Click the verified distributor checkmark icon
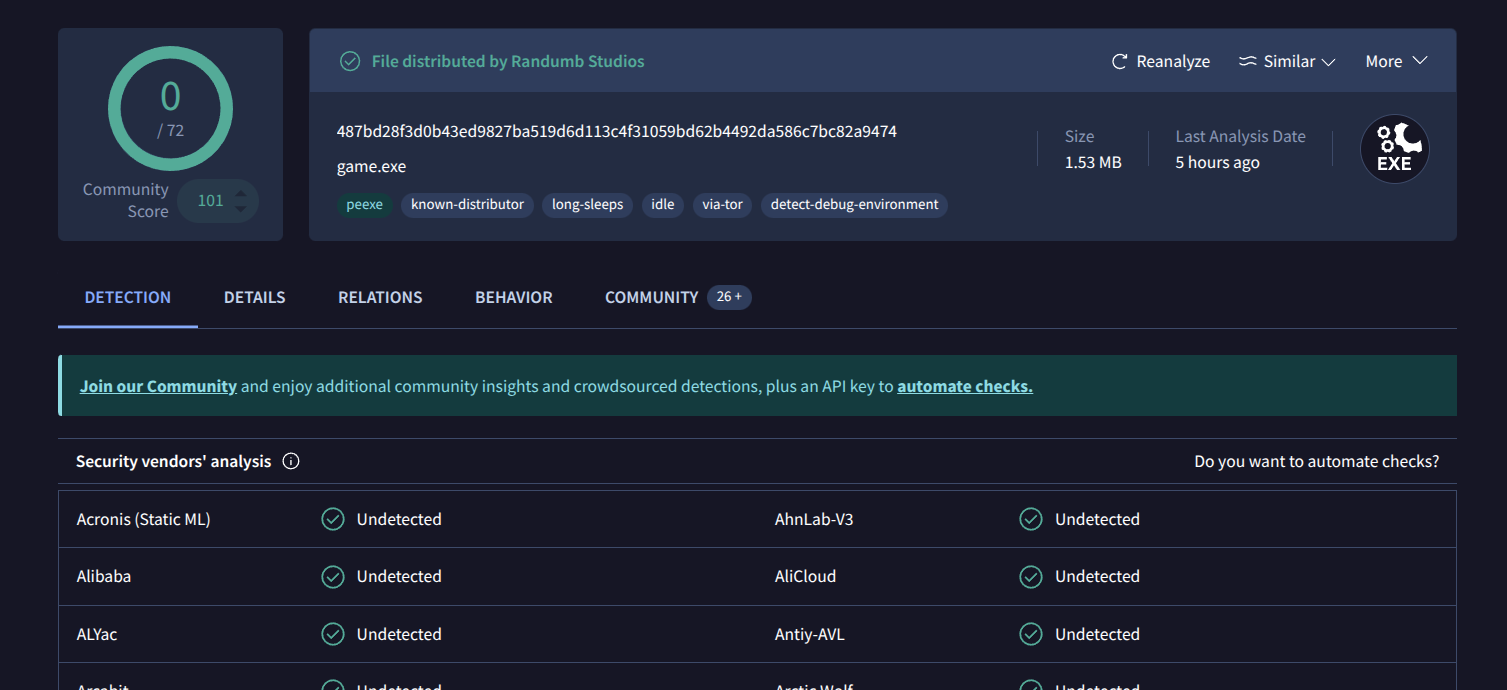The image size is (1507, 690). pos(350,62)
